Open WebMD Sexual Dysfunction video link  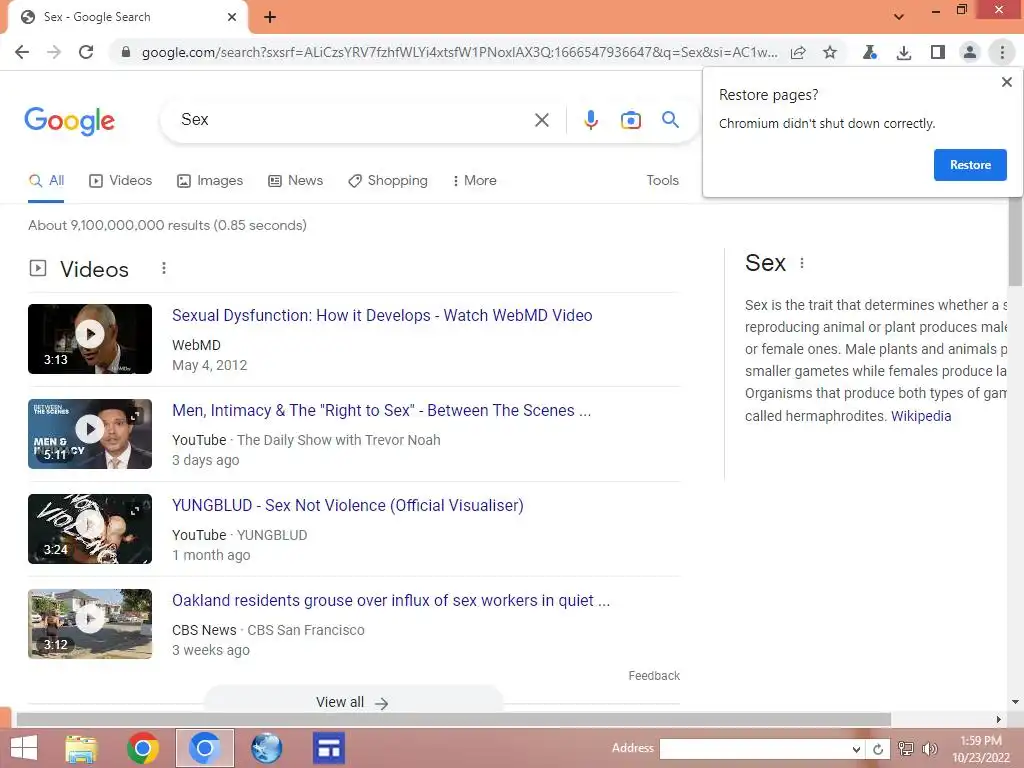(x=382, y=315)
